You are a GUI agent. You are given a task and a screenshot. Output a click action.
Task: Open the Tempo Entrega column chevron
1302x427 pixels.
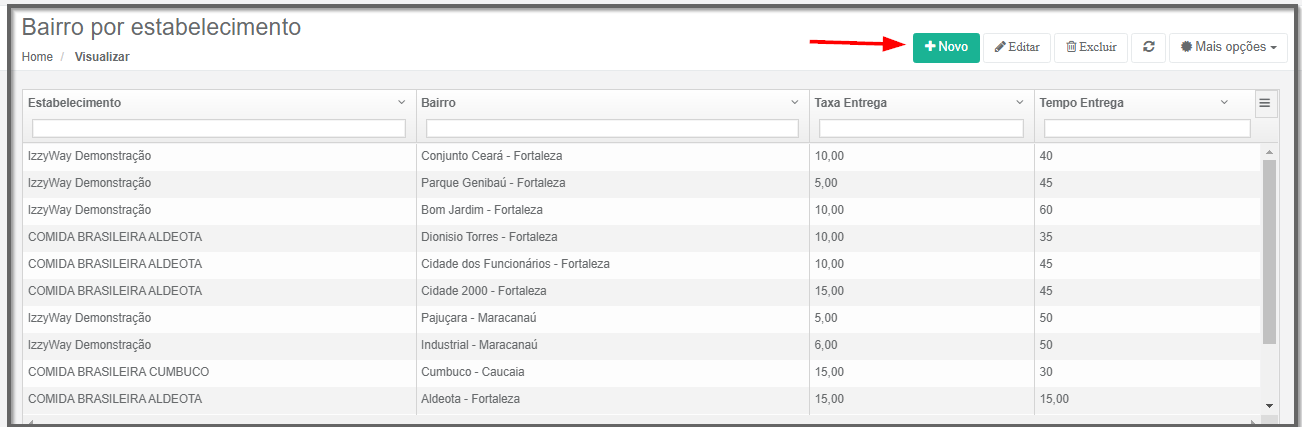(1224, 103)
